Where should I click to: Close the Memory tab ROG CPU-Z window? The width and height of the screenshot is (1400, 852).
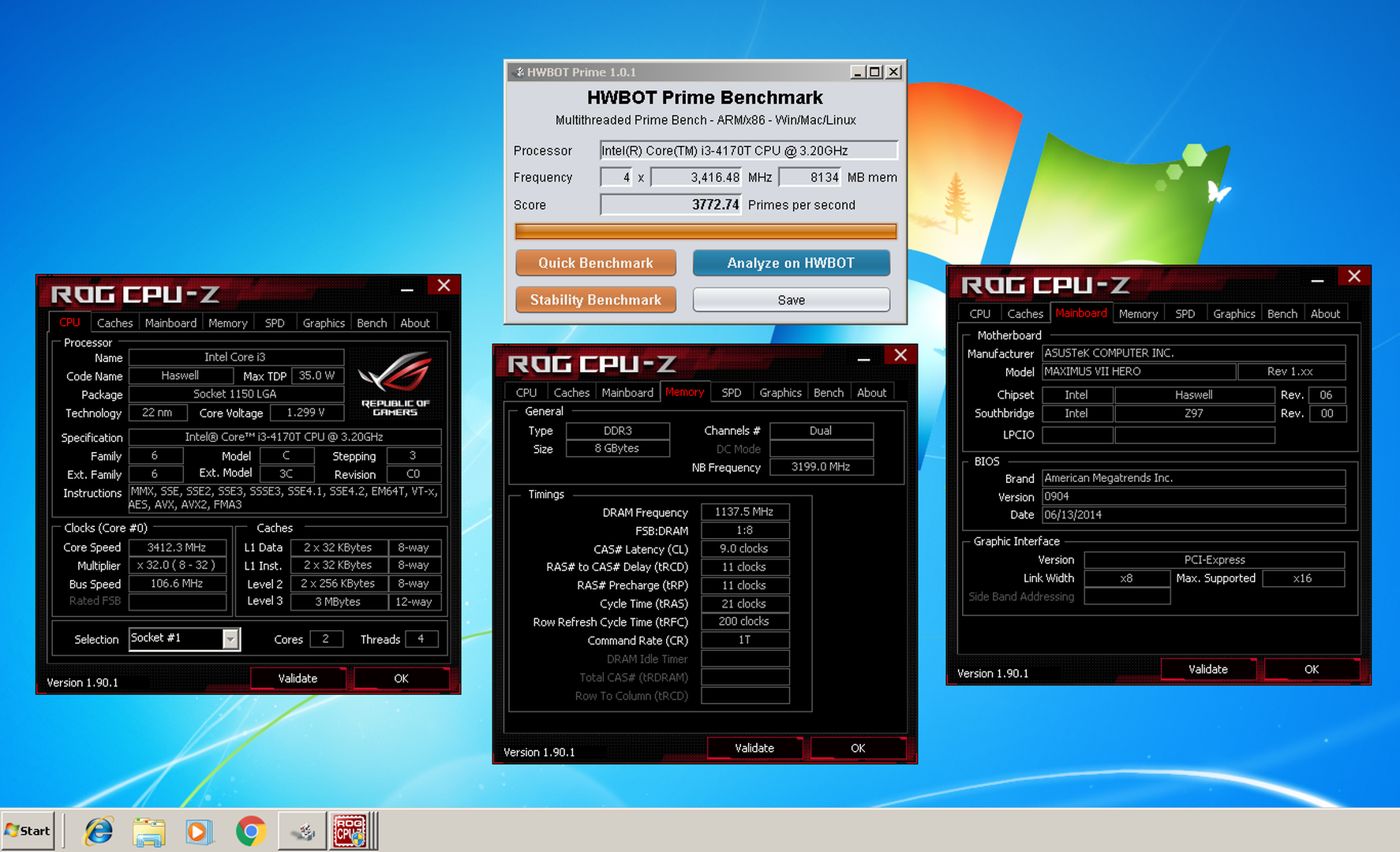900,355
